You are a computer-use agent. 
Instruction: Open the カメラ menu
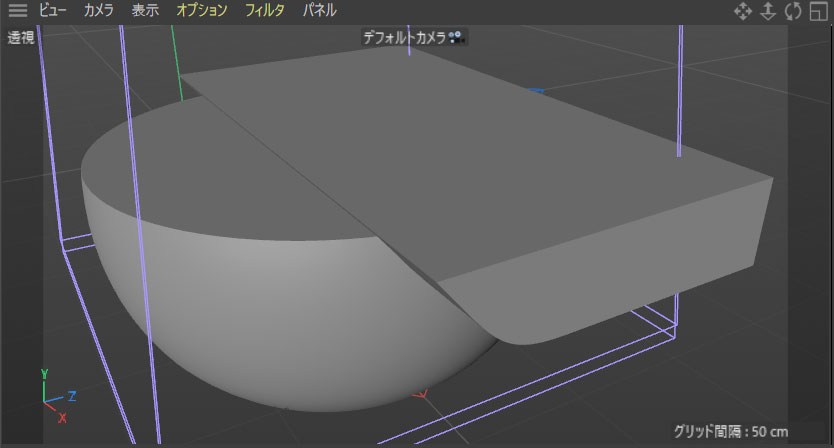click(99, 11)
